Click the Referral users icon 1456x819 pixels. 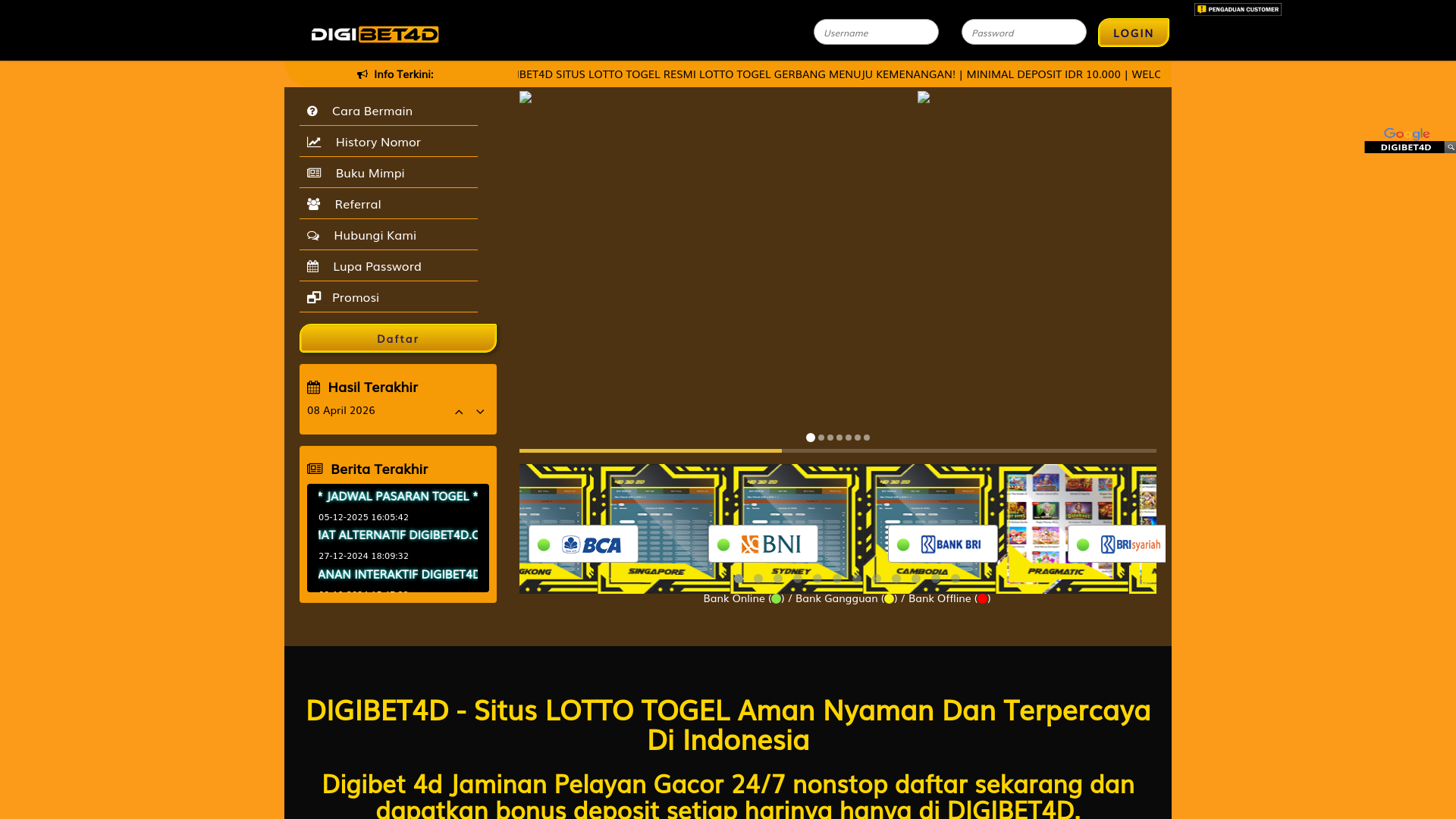[x=313, y=204]
